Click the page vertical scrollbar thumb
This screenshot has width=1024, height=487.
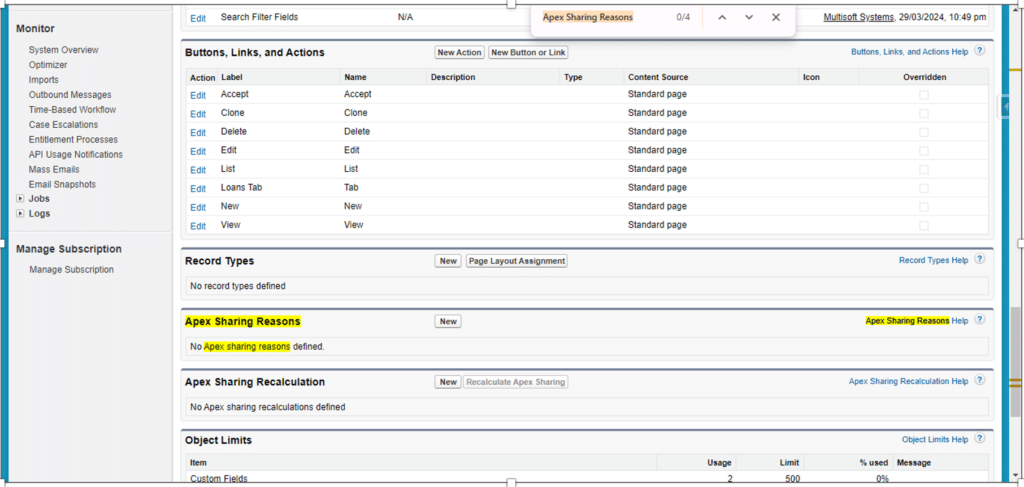tap(1015, 361)
